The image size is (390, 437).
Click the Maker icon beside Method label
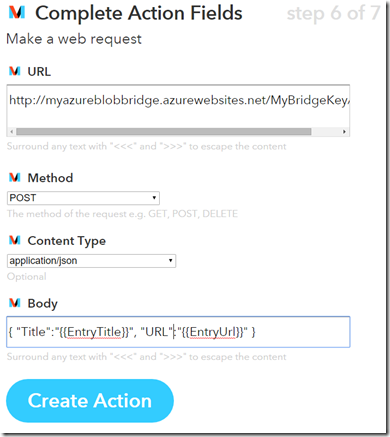click(x=15, y=178)
